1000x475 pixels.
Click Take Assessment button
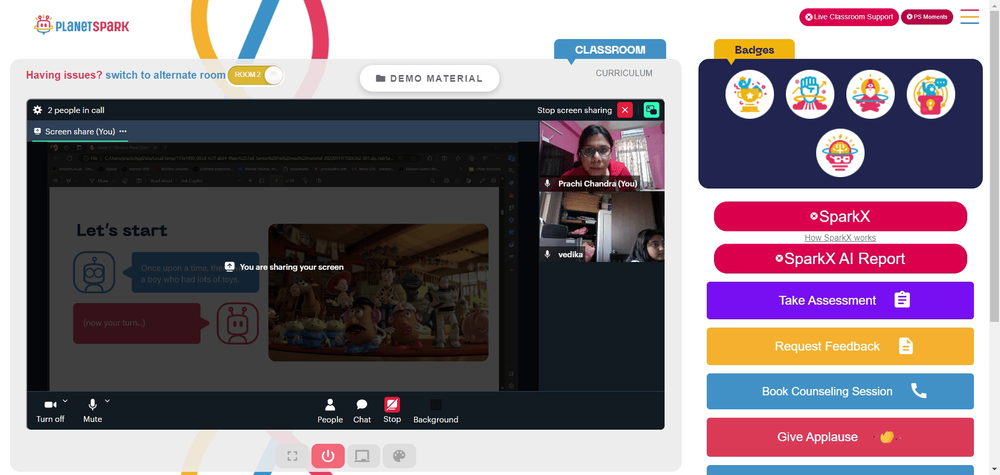click(840, 300)
